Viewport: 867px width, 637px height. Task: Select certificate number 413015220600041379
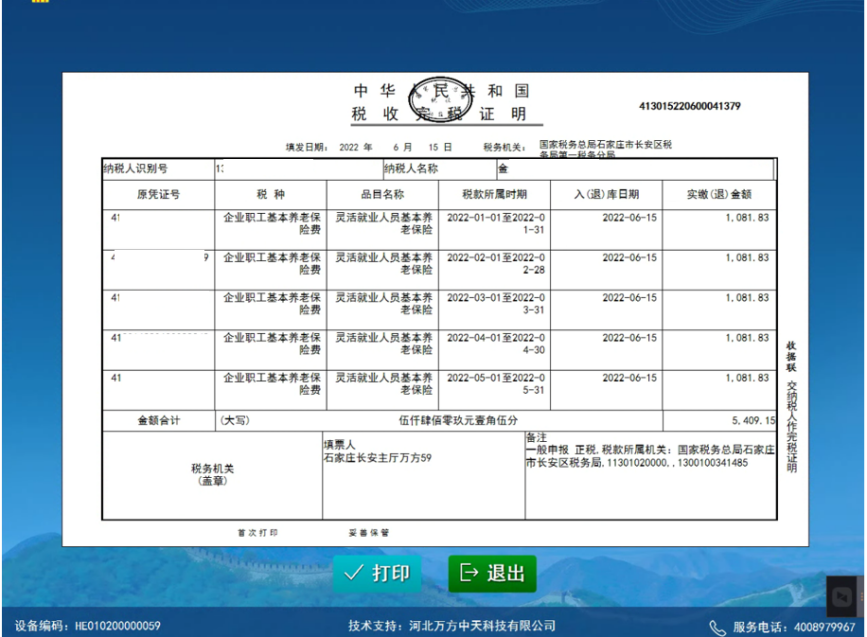tap(689, 106)
